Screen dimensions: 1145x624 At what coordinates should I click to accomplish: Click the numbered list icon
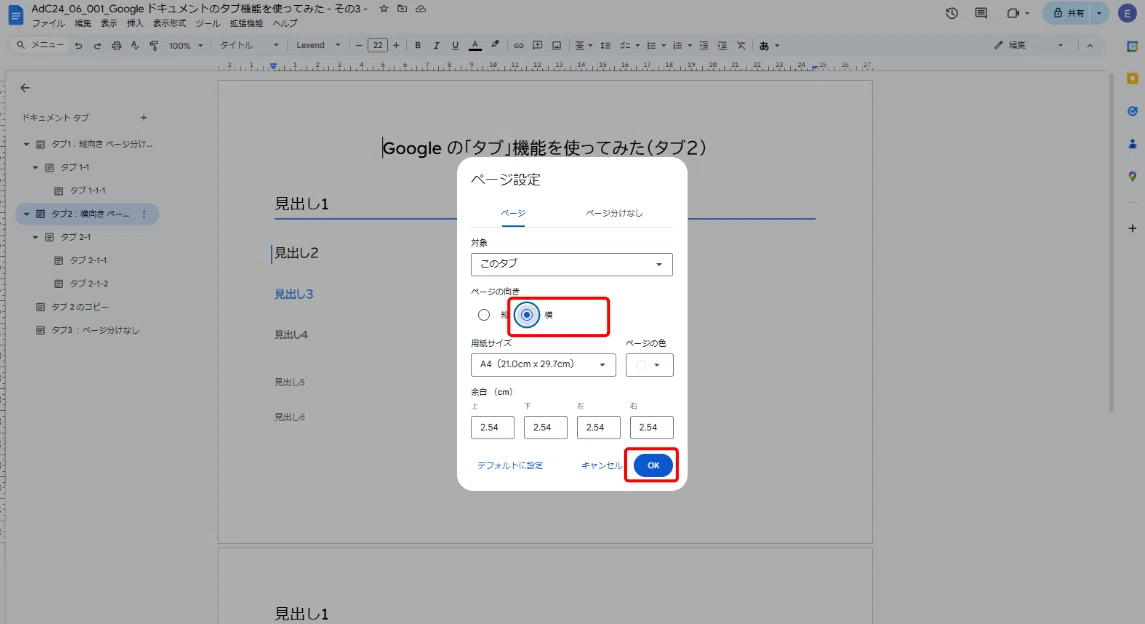(678, 45)
